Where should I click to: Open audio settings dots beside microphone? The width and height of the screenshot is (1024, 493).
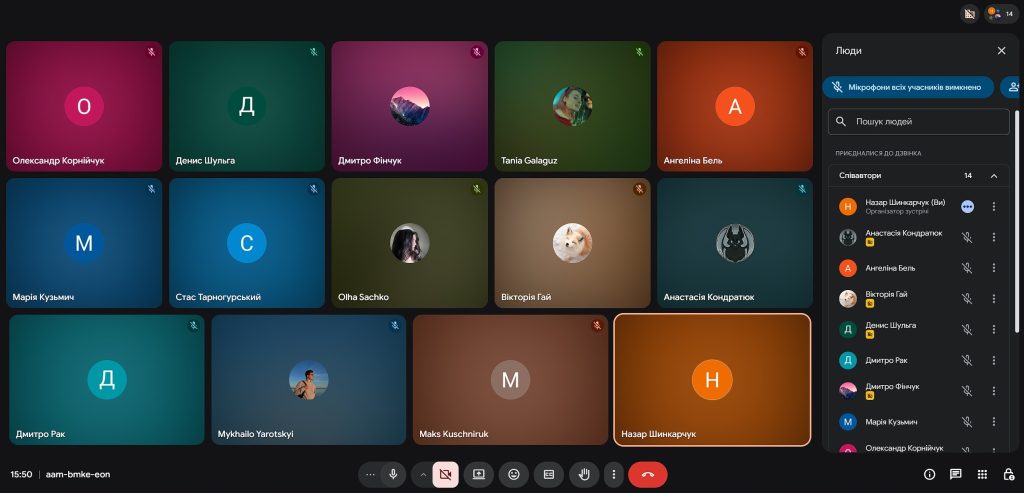[x=371, y=474]
